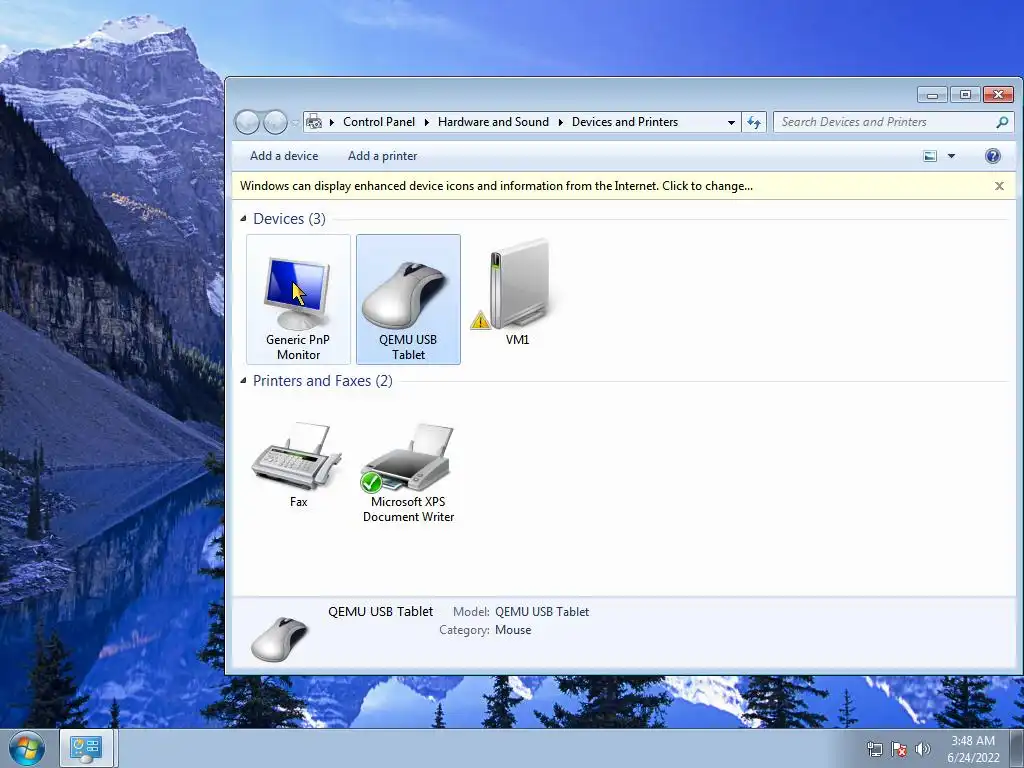Go to Hardware and Sound breadcrumb

[x=493, y=122]
